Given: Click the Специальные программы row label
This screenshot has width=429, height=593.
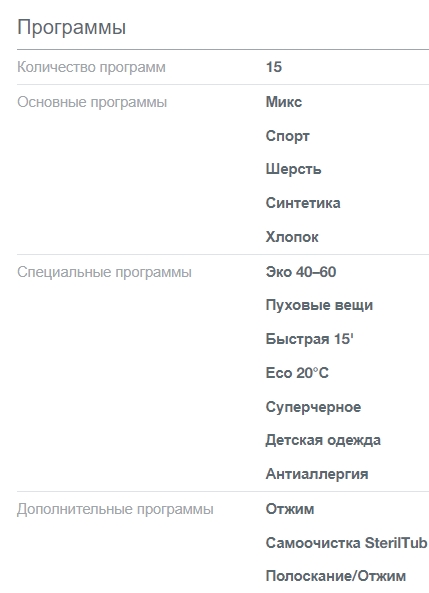Looking at the screenshot, I should (104, 272).
